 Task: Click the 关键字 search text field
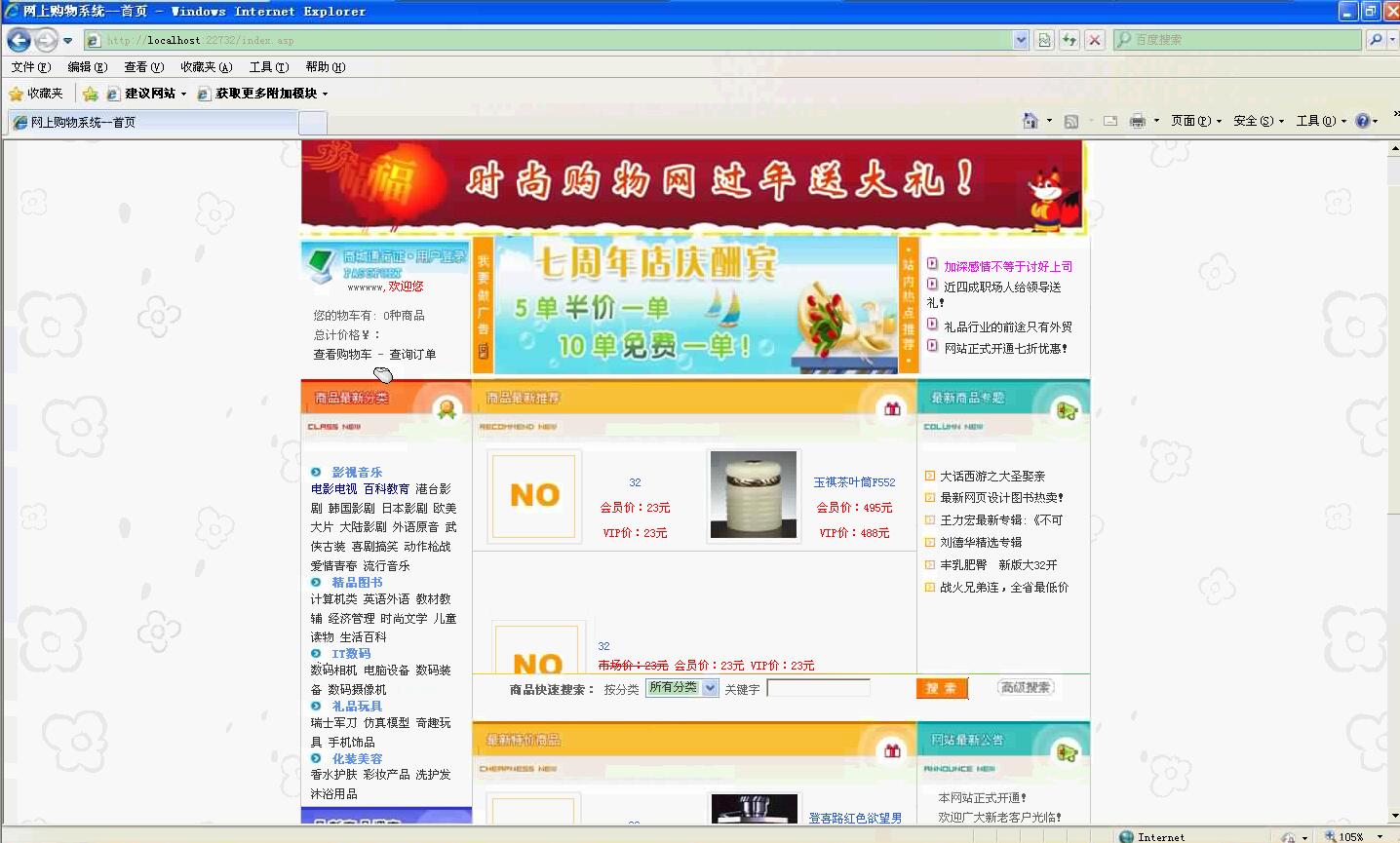(818, 688)
